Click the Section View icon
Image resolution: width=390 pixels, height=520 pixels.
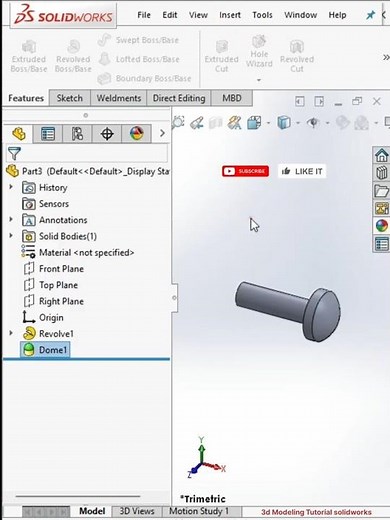216,123
